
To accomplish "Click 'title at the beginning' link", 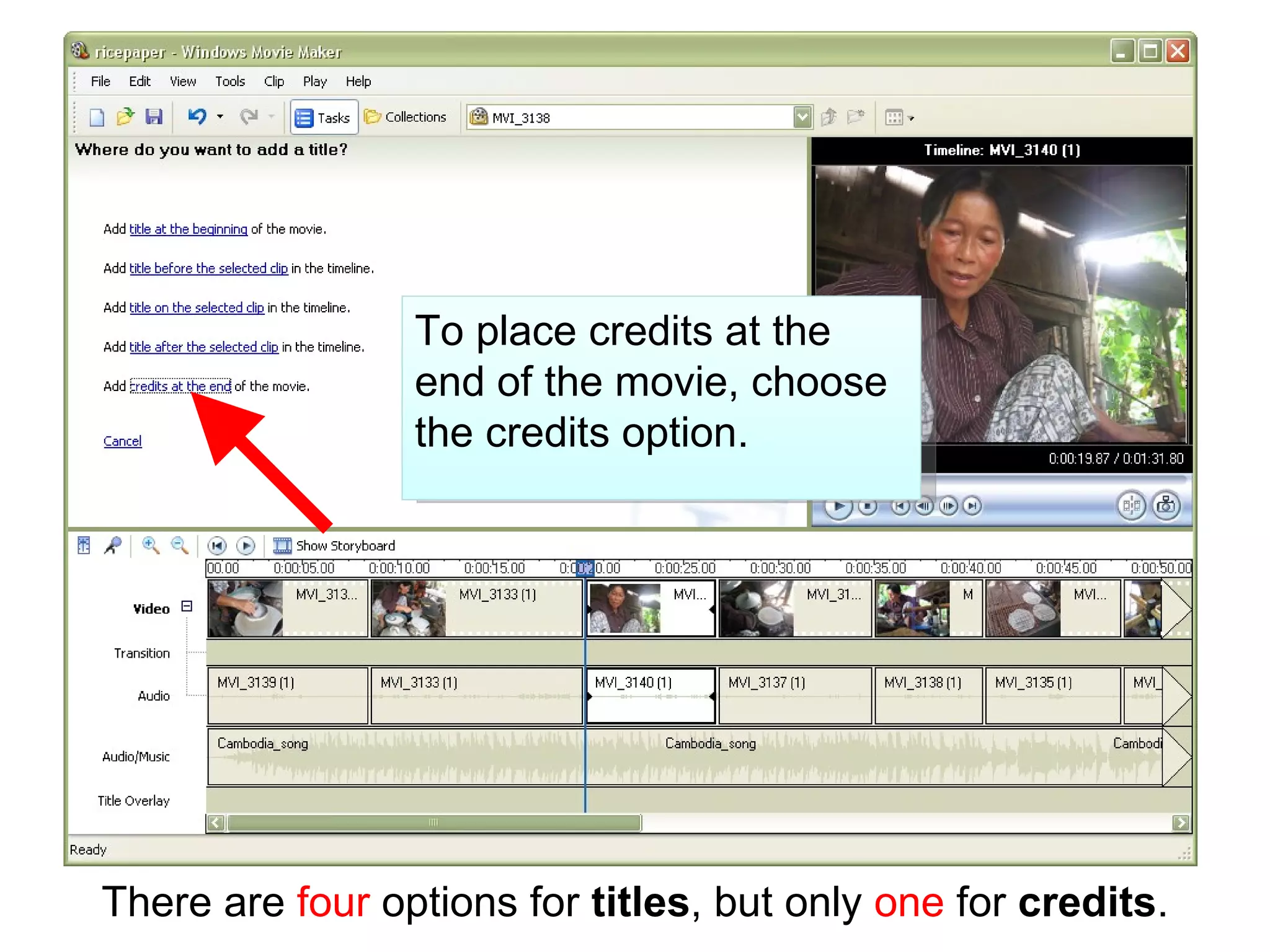I will 189,229.
